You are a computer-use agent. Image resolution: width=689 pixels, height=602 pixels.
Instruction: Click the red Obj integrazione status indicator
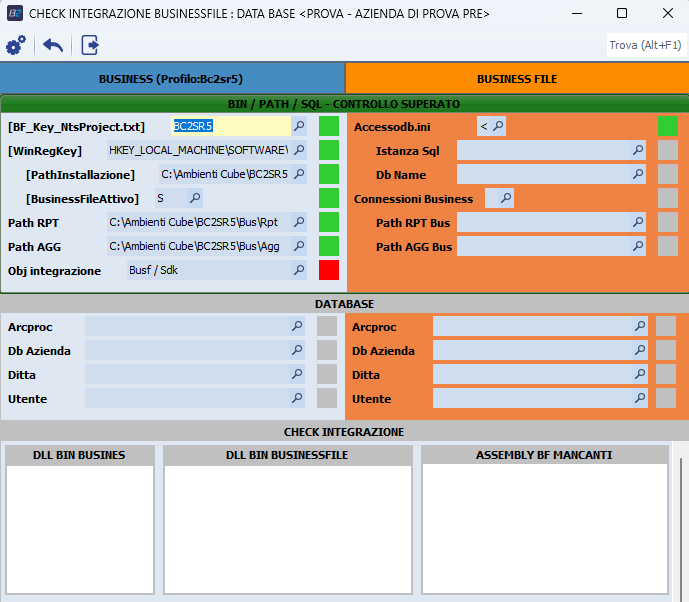pyautogui.click(x=329, y=270)
